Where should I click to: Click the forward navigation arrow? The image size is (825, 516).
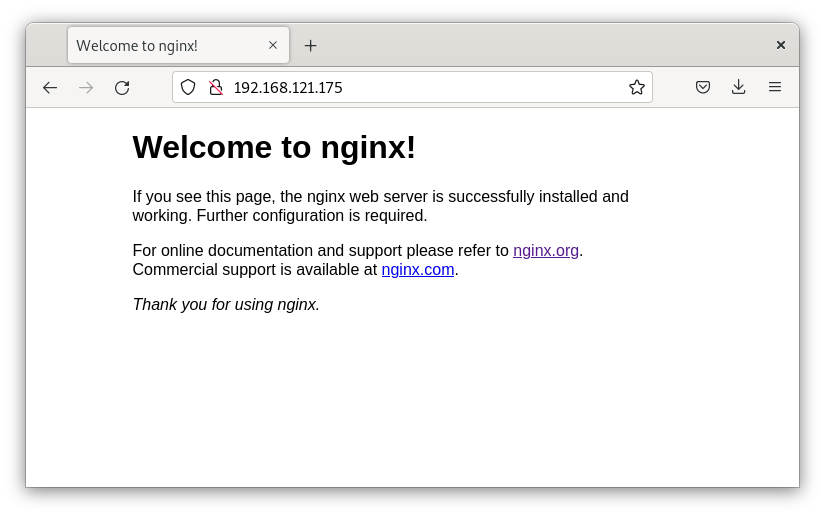coord(86,88)
